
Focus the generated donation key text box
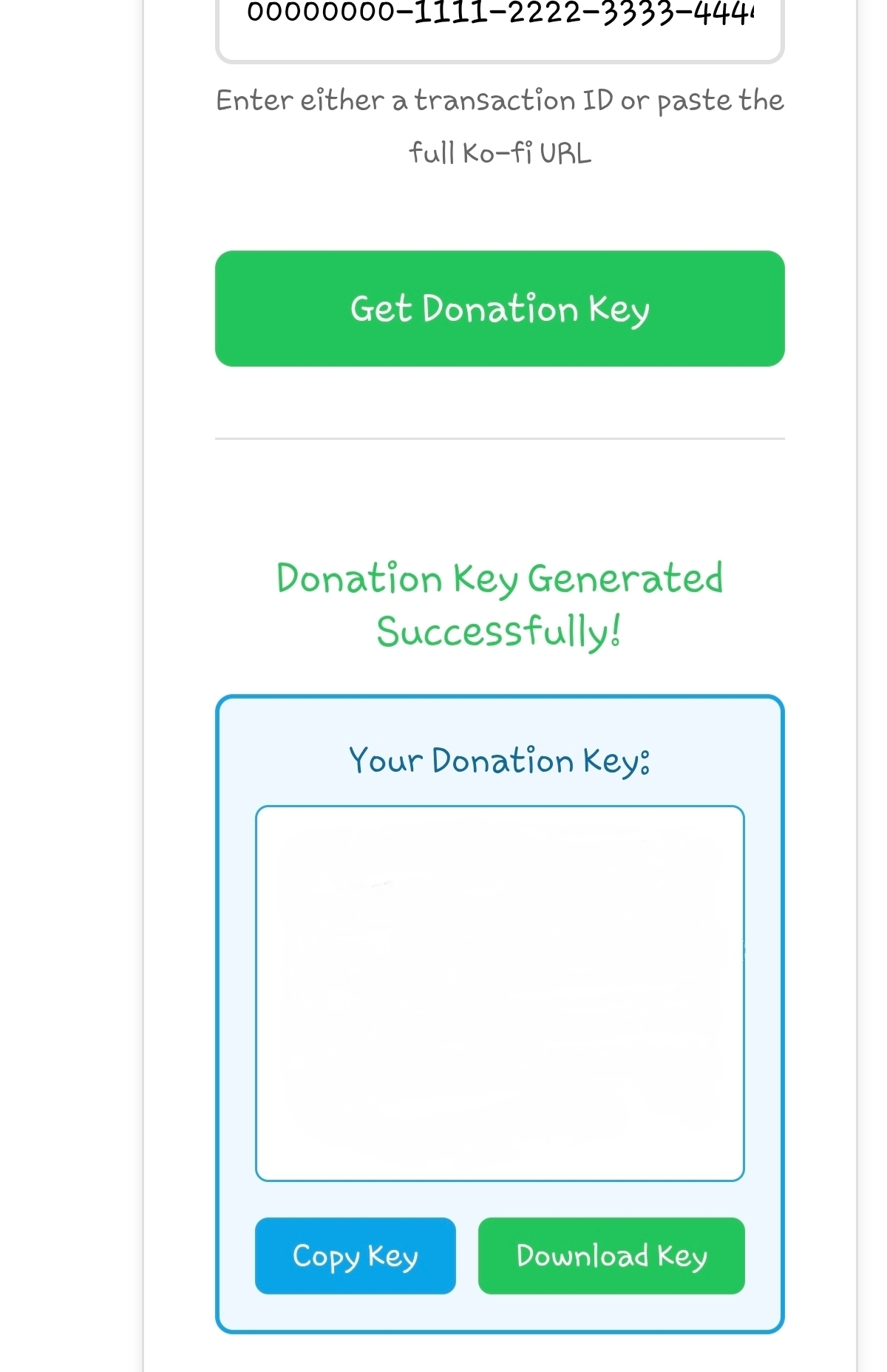[500, 993]
